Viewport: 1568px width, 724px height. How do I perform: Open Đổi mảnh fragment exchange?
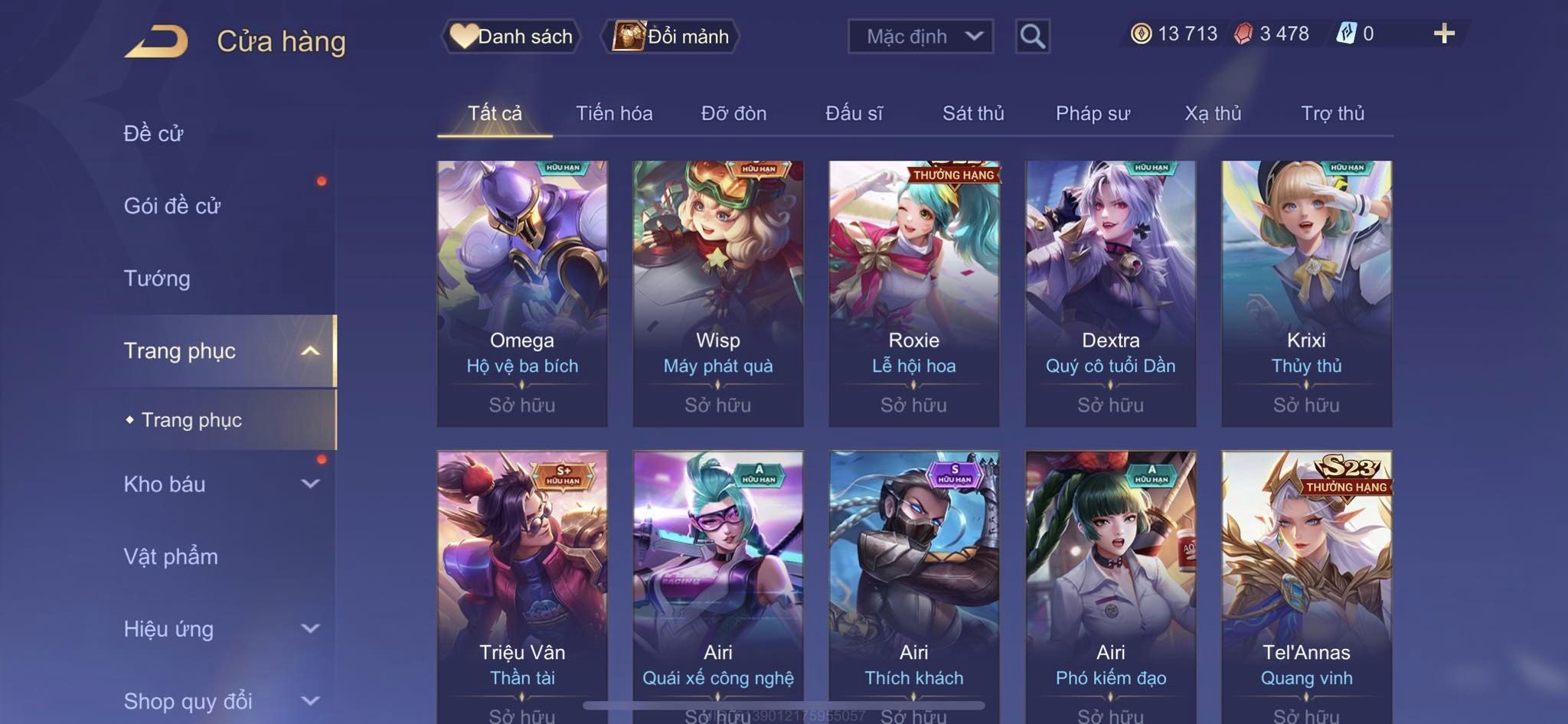coord(671,36)
